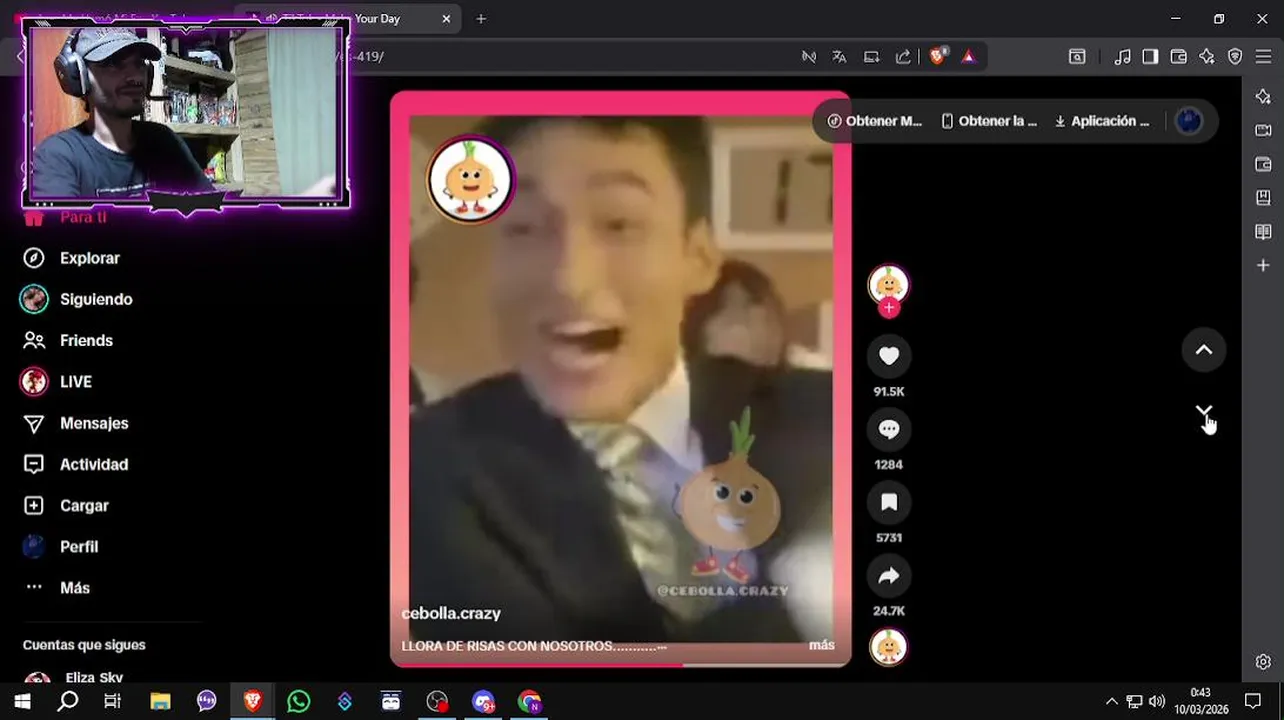Click the install app icon in address bar
The image size is (1284, 720).
(871, 57)
